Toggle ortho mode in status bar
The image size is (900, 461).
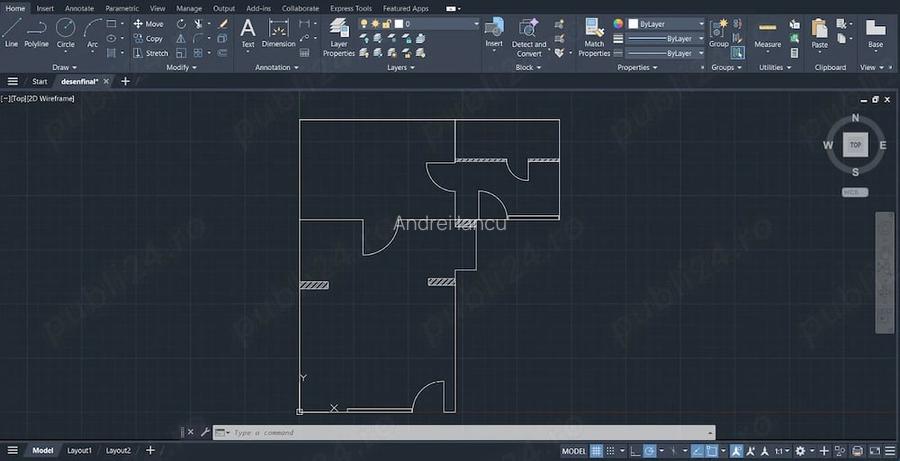tap(635, 451)
